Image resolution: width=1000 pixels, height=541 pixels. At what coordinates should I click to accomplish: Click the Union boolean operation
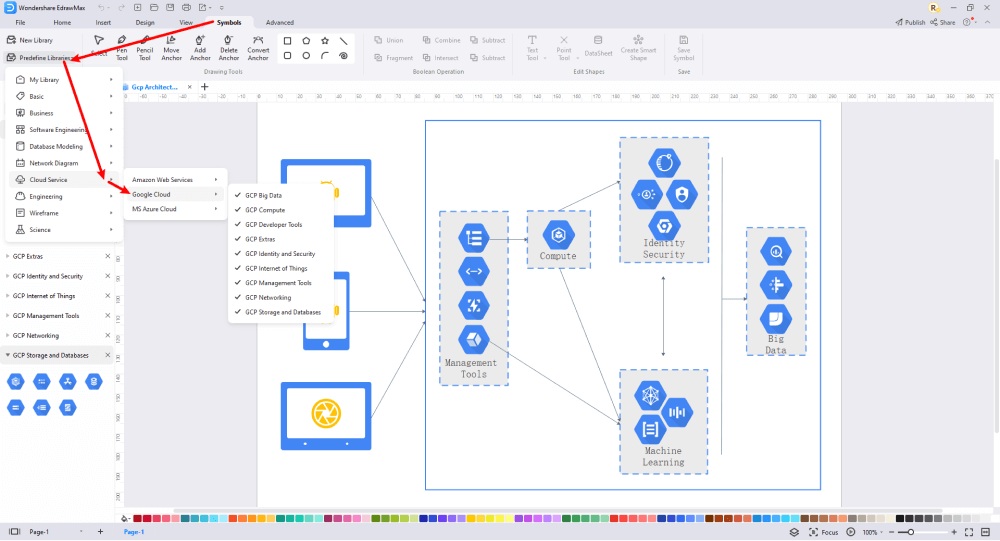[388, 40]
